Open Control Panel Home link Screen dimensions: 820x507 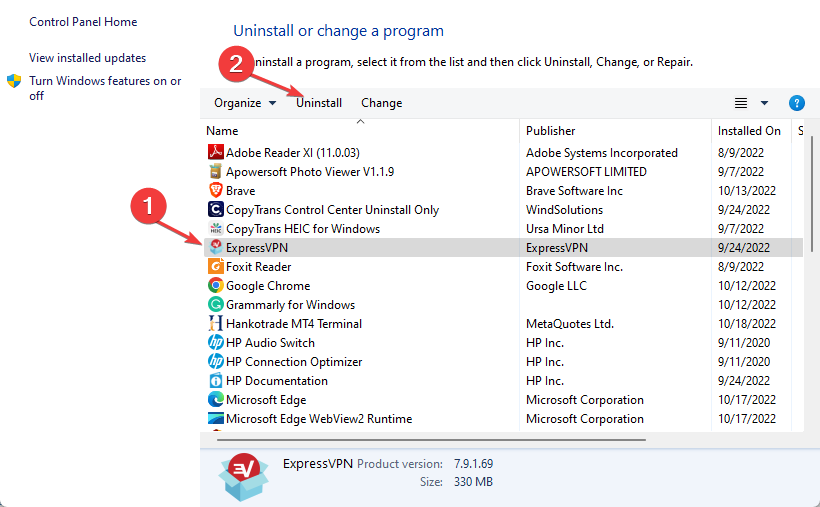(83, 22)
